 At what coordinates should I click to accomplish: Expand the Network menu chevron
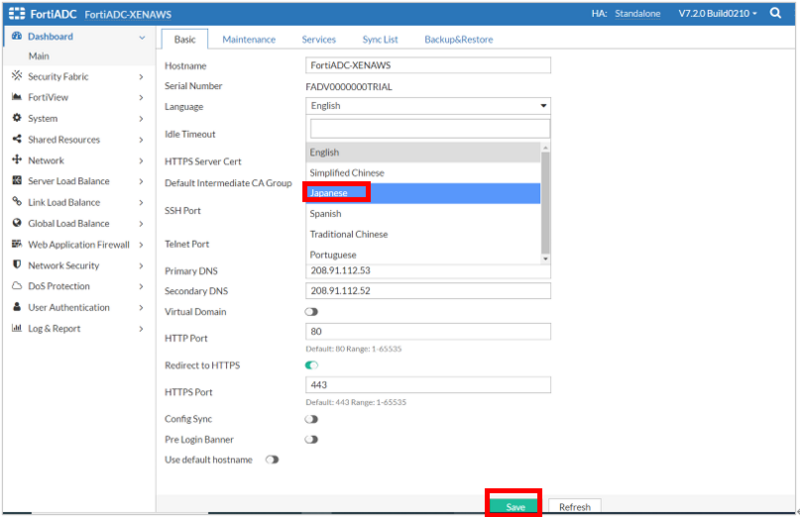click(x=141, y=161)
